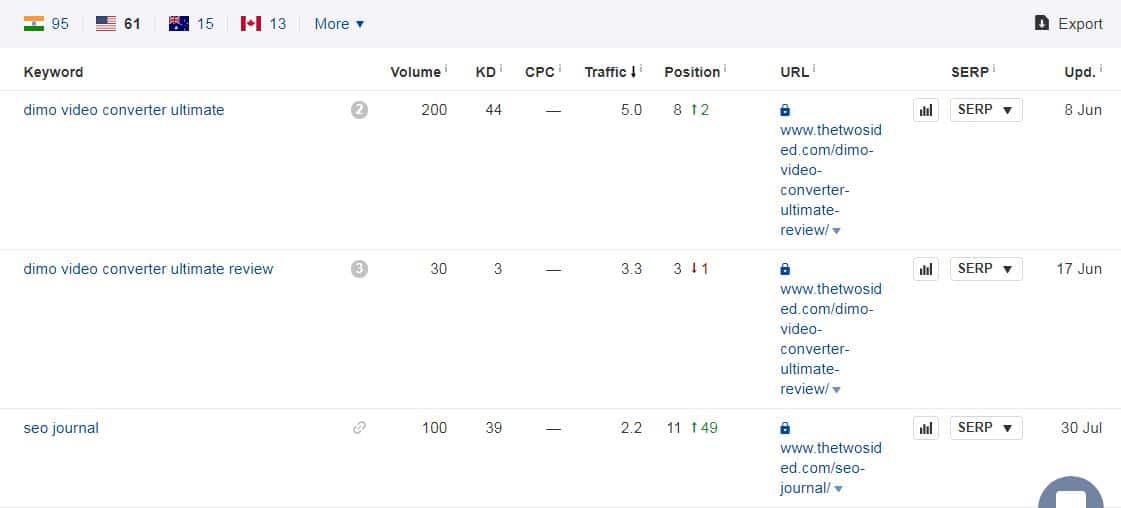Click the Export download icon
The width and height of the screenshot is (1121, 508).
coord(1042,23)
